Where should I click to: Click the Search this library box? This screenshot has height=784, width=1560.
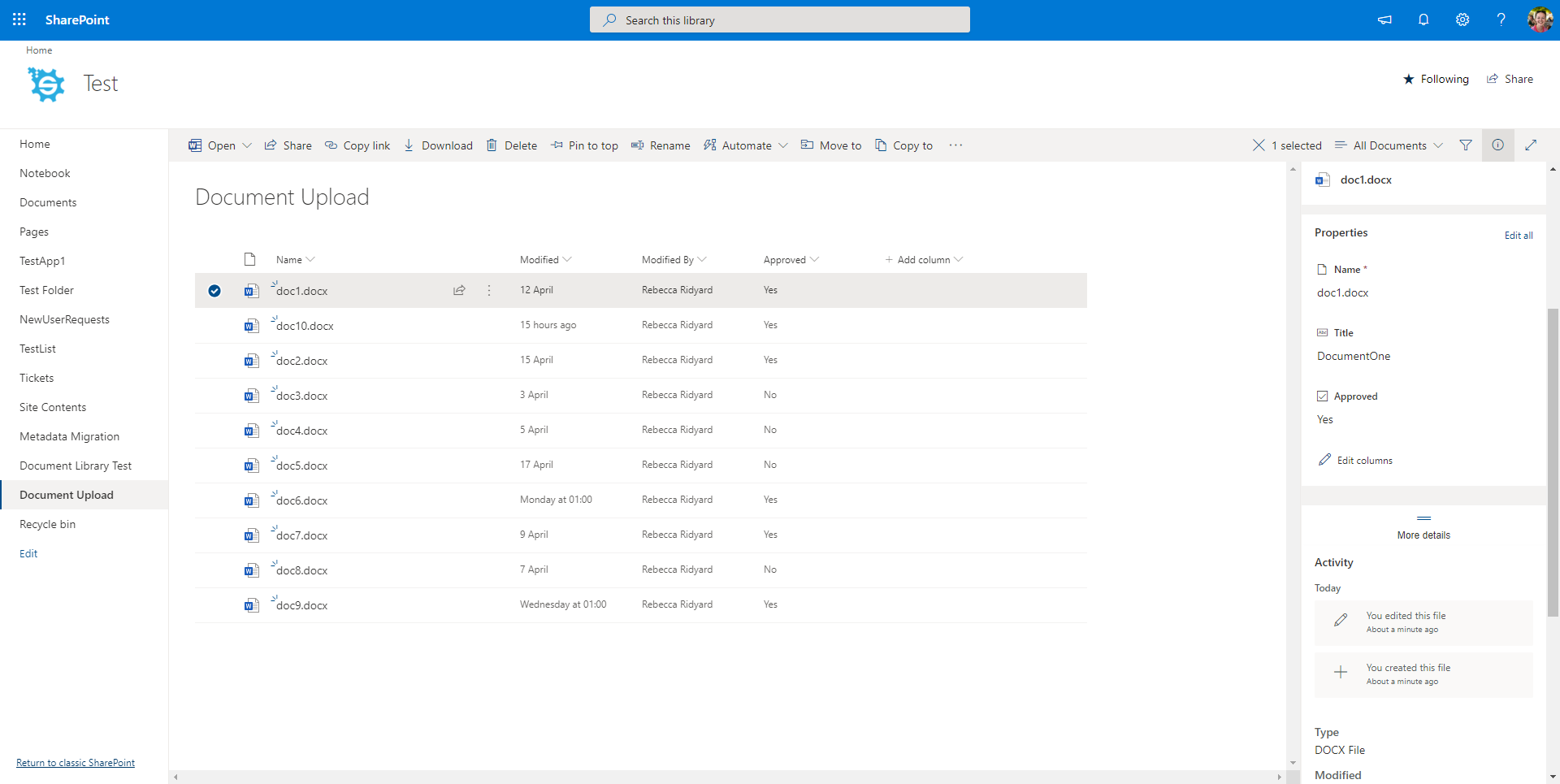[780, 19]
